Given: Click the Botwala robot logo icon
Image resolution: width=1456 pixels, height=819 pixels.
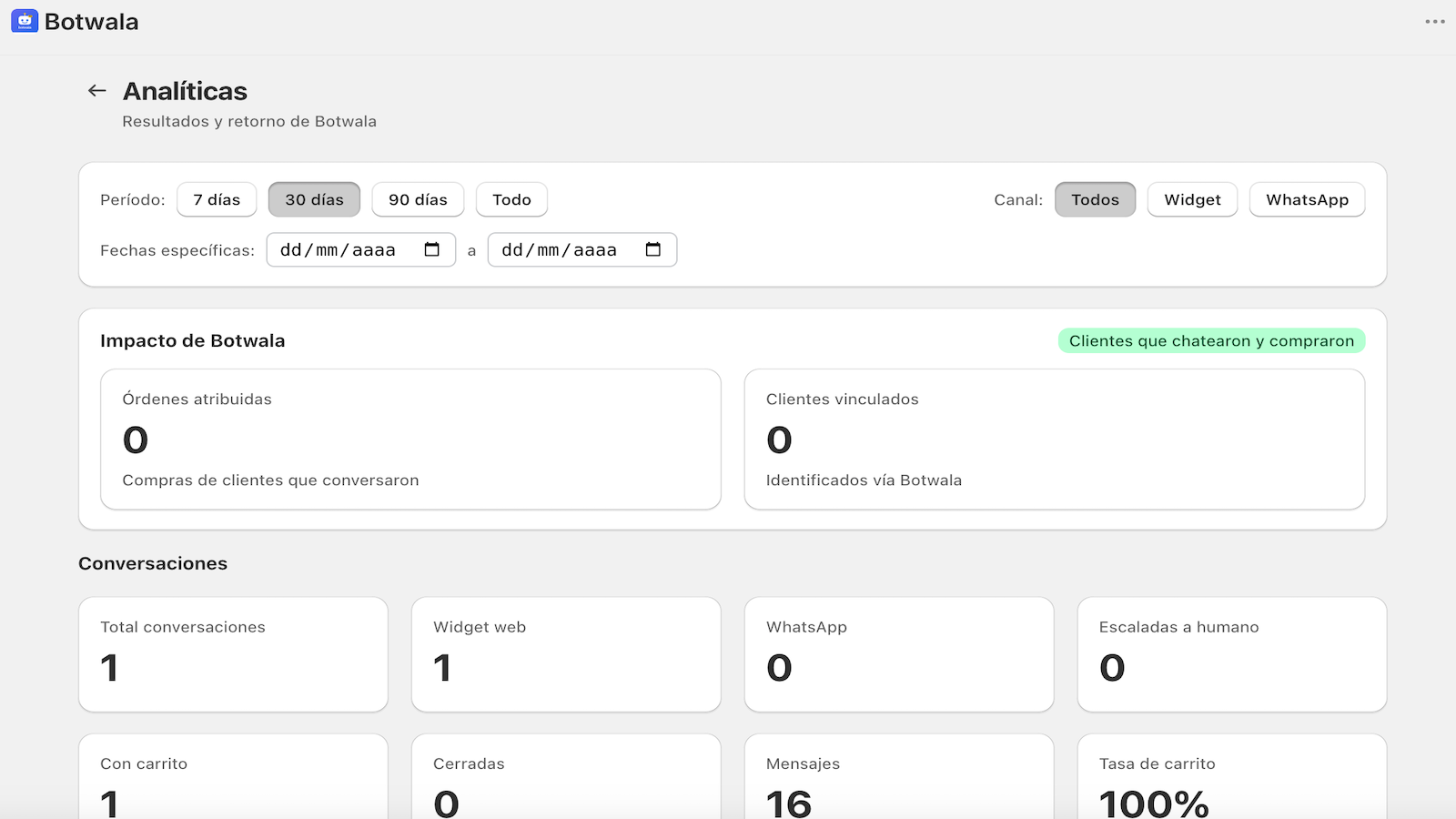Looking at the screenshot, I should coord(25,21).
